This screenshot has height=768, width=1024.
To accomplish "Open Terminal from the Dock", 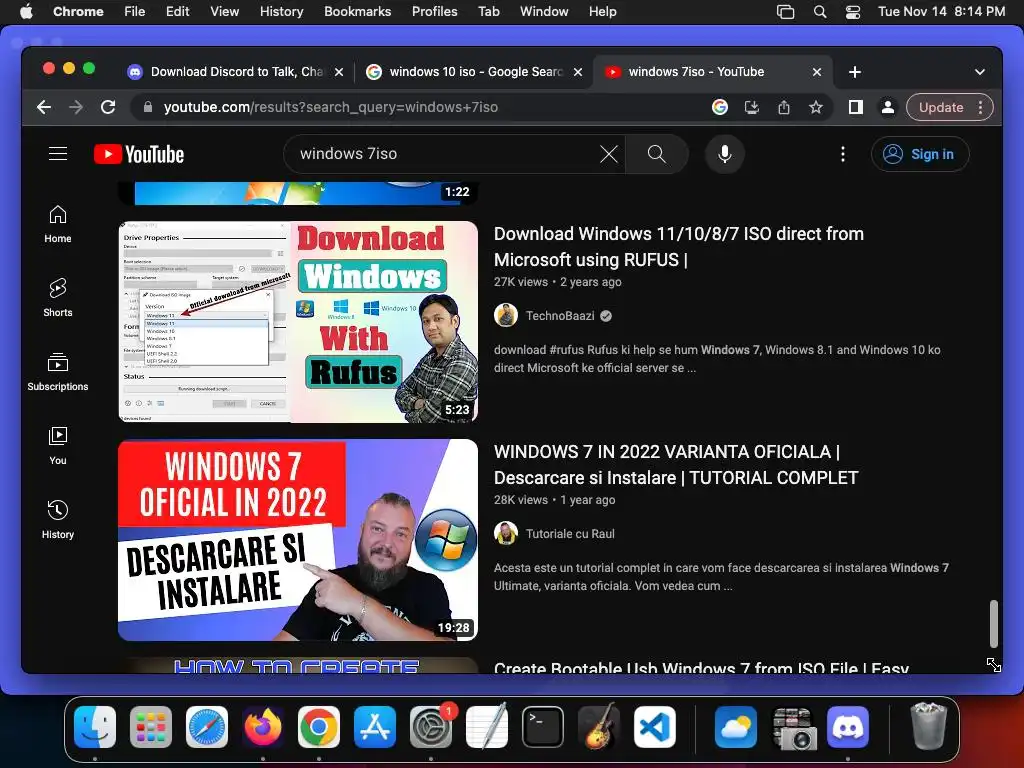I will [543, 727].
